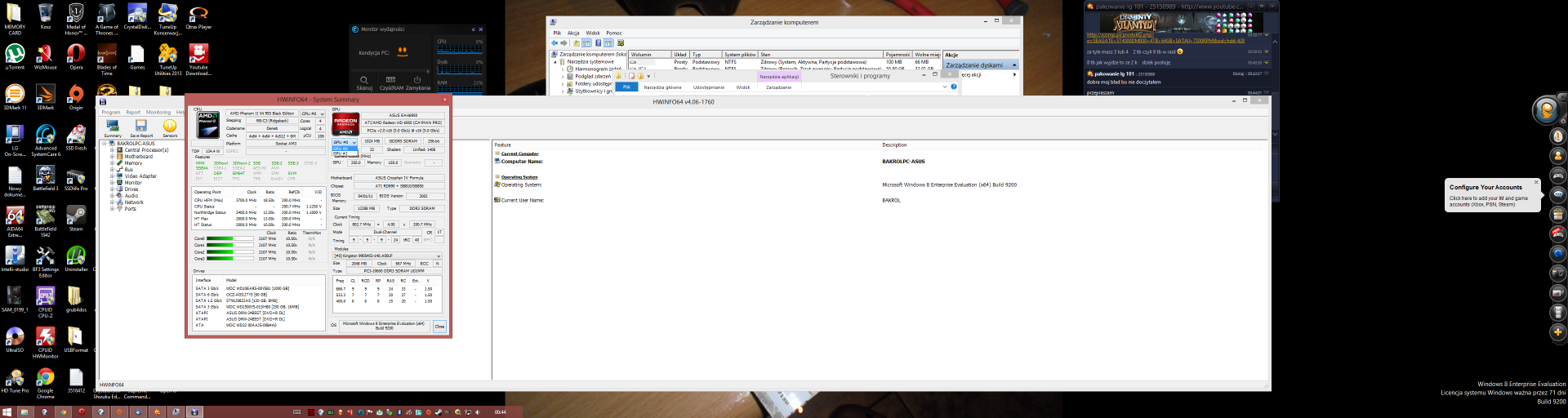The height and width of the screenshot is (418, 1568).
Task: Expand ribbon chevron in Sterowniki i programy window
Action: [x=945, y=87]
